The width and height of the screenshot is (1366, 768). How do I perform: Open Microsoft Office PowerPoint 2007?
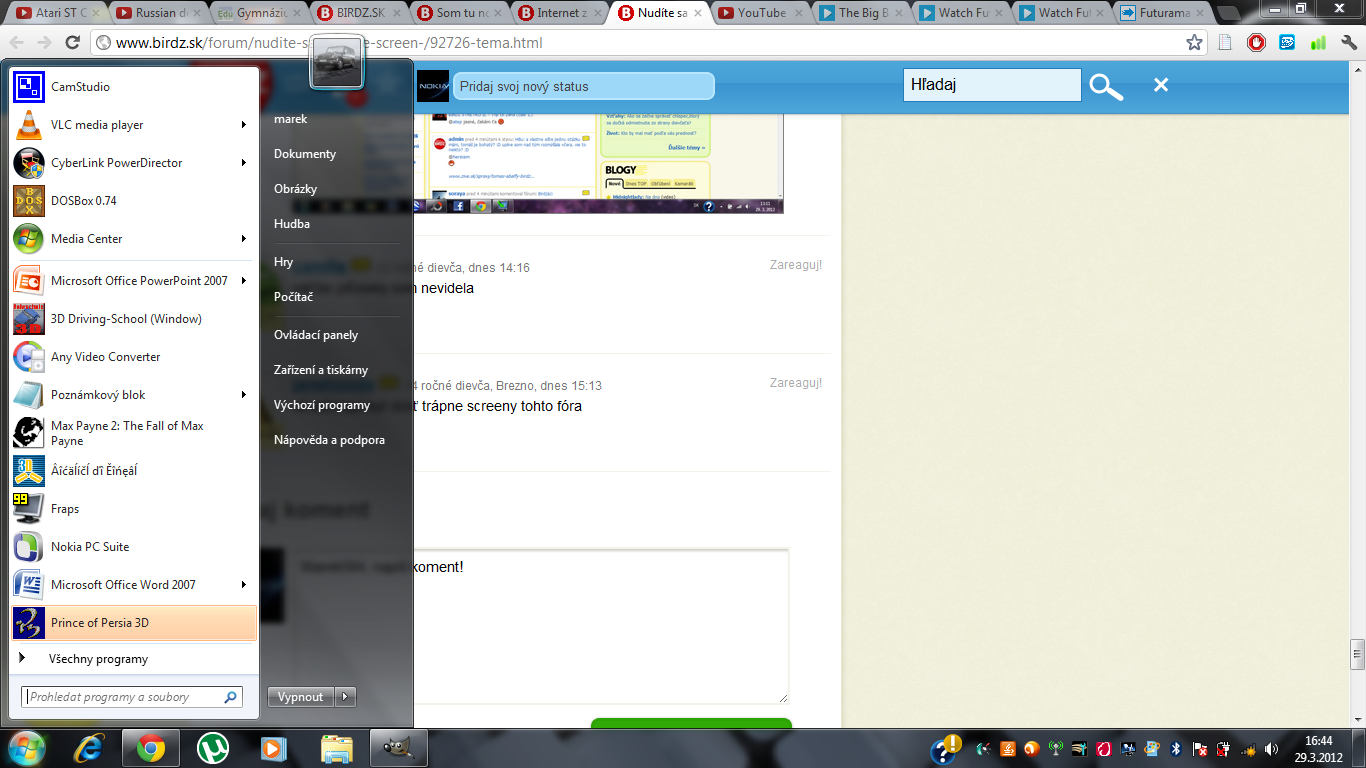tap(134, 281)
